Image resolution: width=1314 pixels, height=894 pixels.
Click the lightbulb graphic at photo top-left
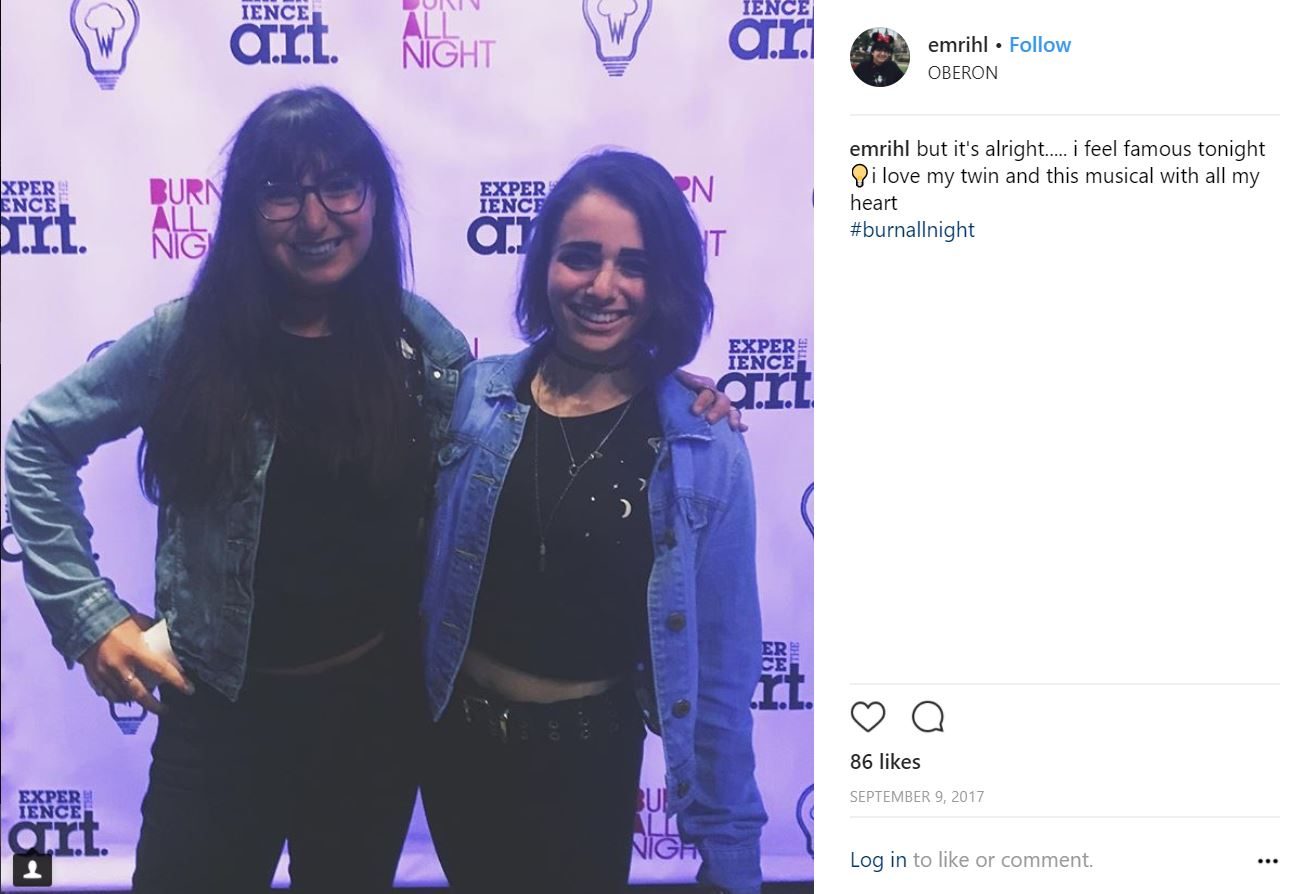105,42
